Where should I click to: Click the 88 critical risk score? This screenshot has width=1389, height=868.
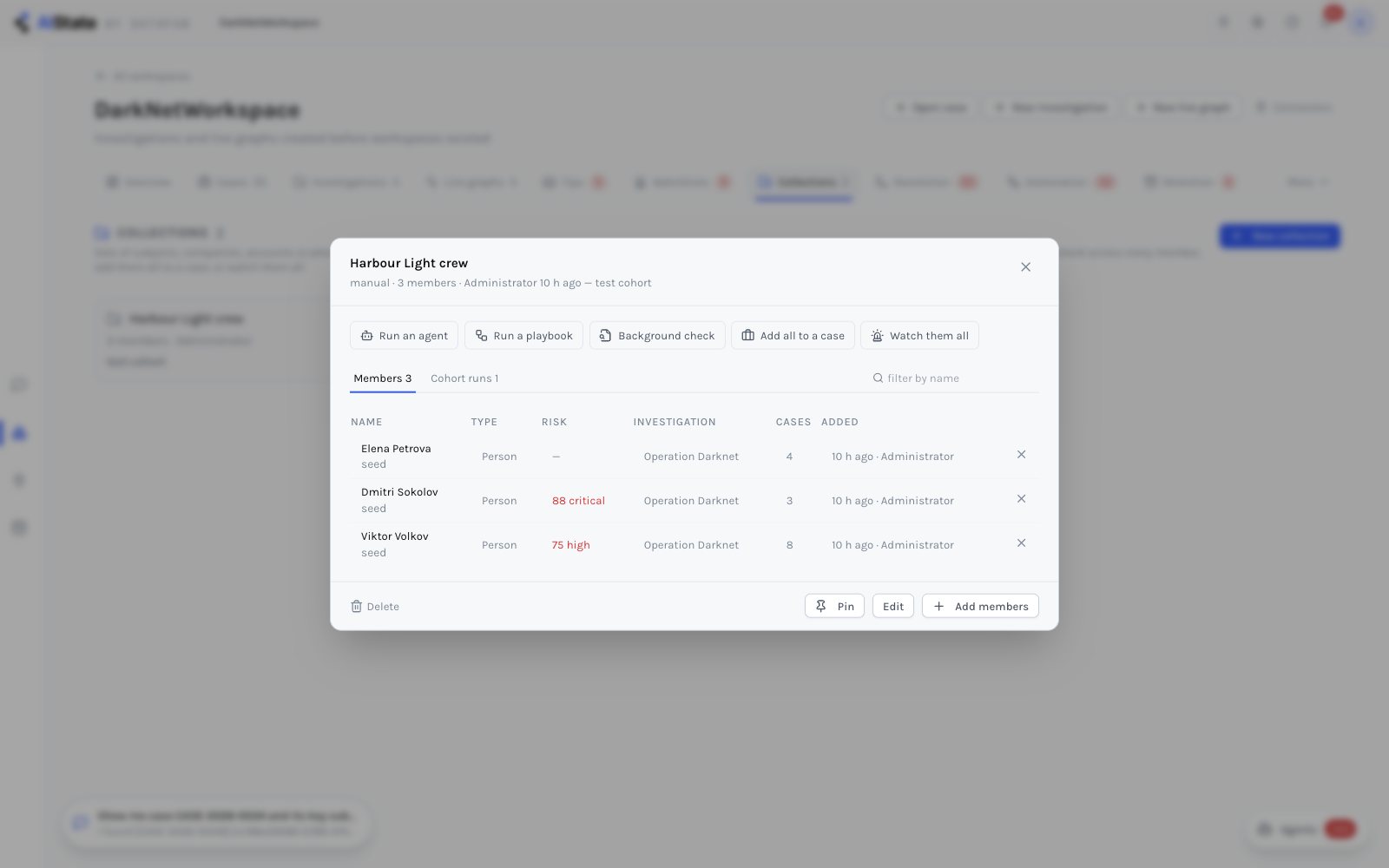point(578,501)
